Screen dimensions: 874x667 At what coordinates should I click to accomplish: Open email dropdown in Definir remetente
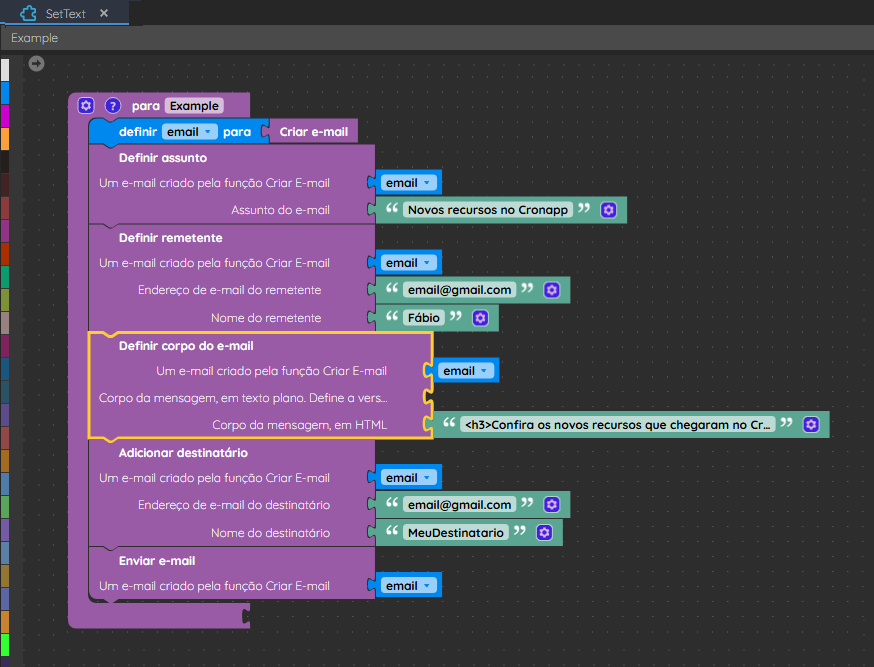pos(409,262)
